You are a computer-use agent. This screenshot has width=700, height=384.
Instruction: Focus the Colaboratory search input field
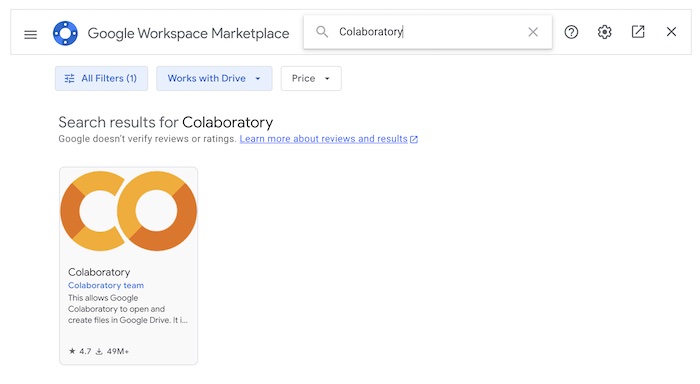[x=429, y=32]
